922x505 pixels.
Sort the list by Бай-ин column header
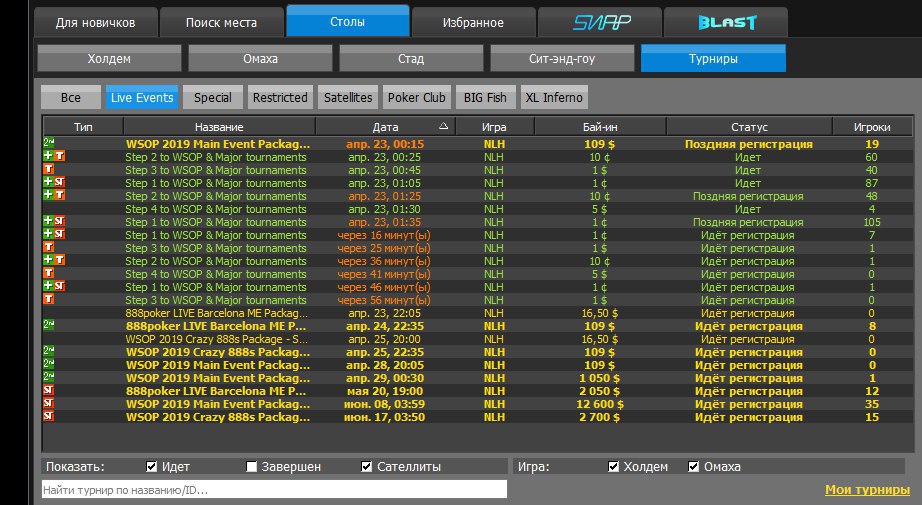(x=599, y=127)
